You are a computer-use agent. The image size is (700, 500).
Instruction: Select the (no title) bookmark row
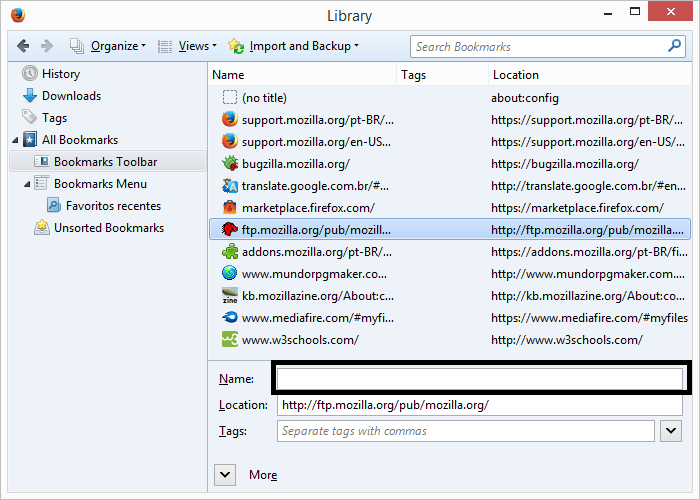tap(450, 98)
